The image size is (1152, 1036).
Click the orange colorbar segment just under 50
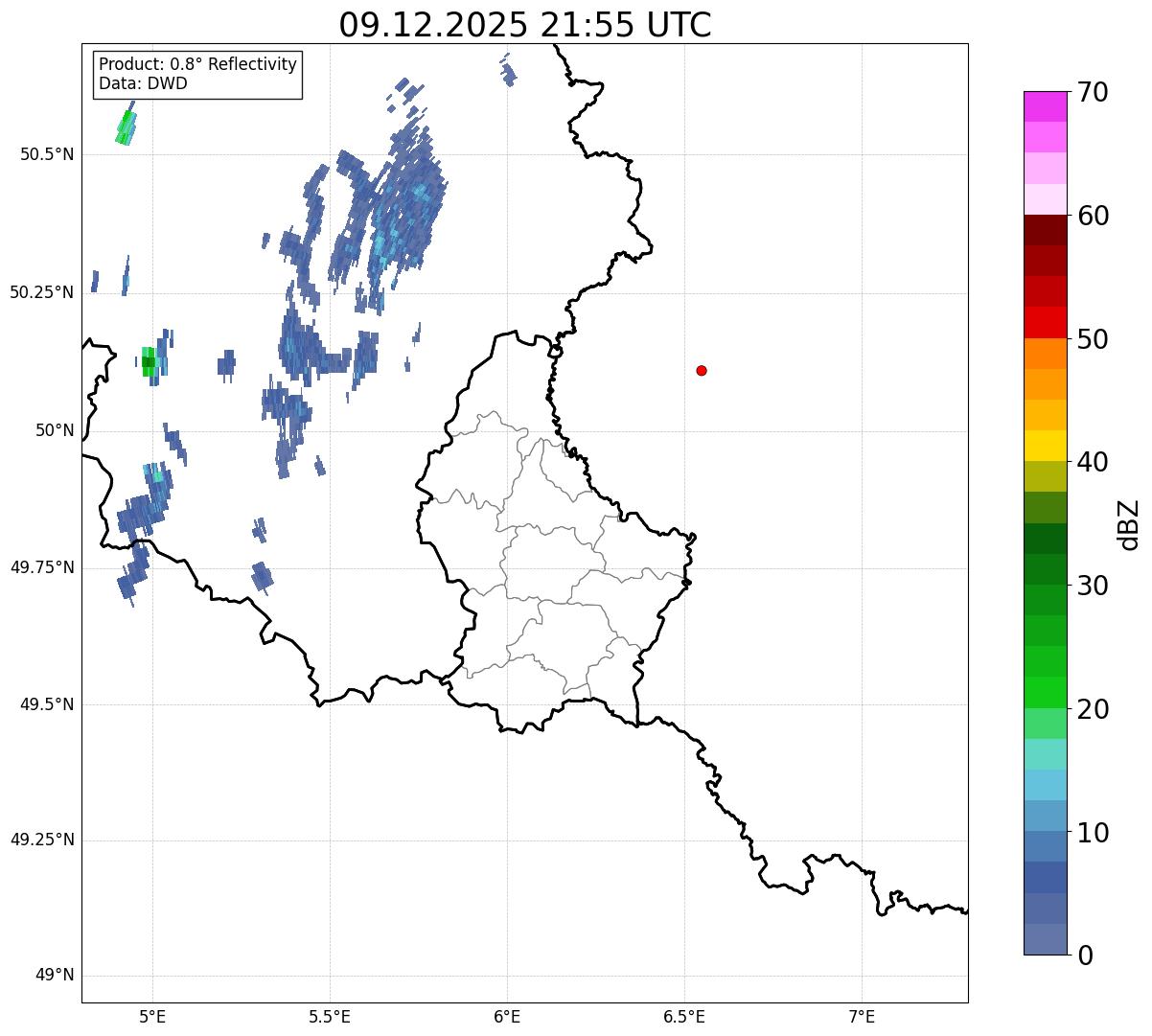coord(1045,354)
